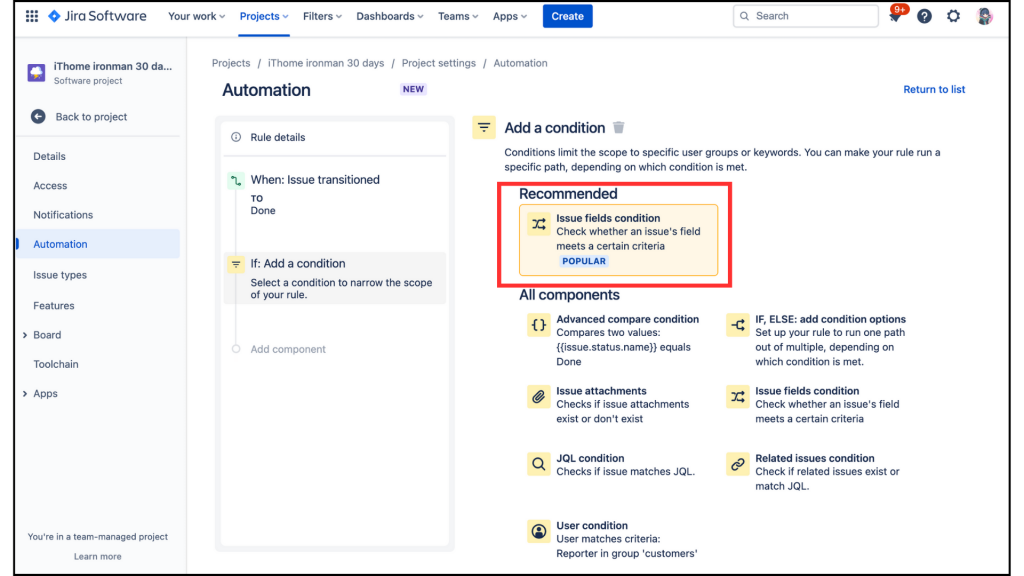The width and height of the screenshot is (1024, 576).
Task: Click the User condition title text
Action: (592, 525)
